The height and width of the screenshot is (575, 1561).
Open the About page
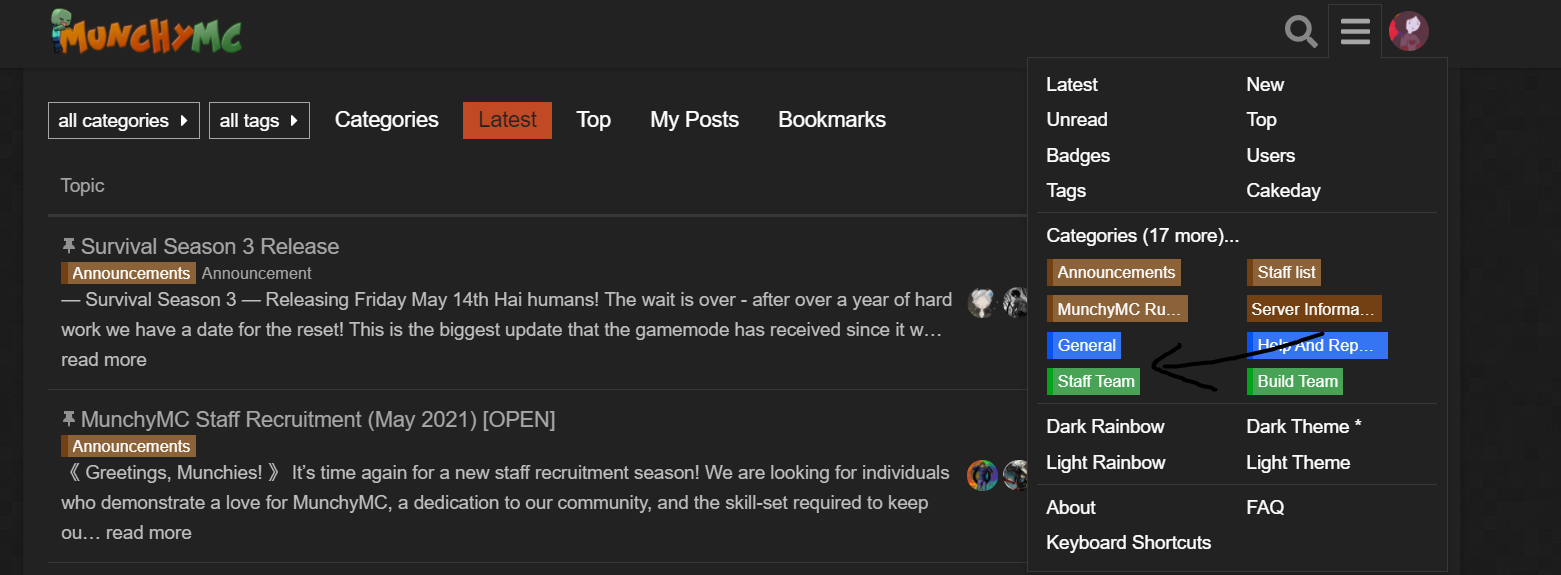(x=1071, y=508)
